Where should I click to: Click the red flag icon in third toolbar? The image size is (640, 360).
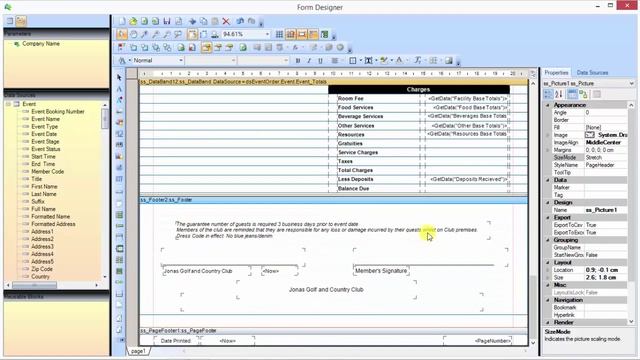[x=121, y=47]
